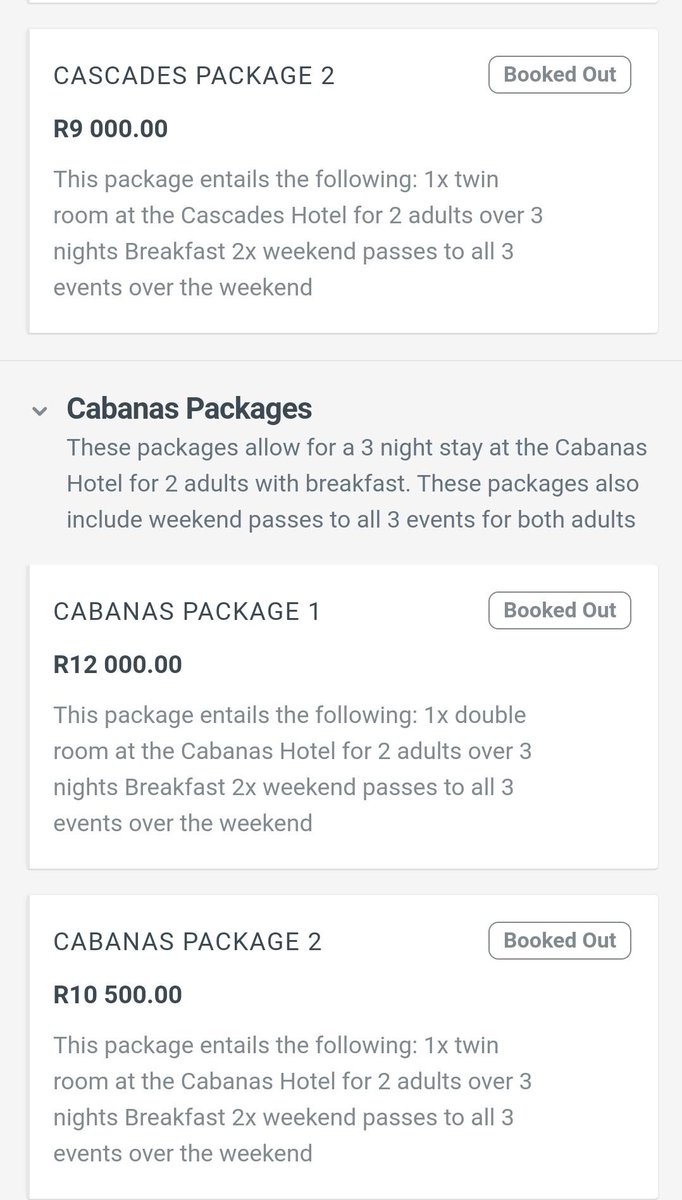
Task: Click the Cabanas Hotel twin room description
Action: coord(292,1100)
